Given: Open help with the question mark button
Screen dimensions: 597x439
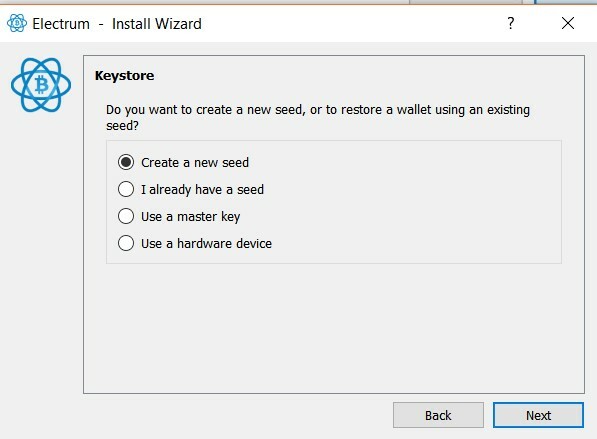Looking at the screenshot, I should [511, 23].
